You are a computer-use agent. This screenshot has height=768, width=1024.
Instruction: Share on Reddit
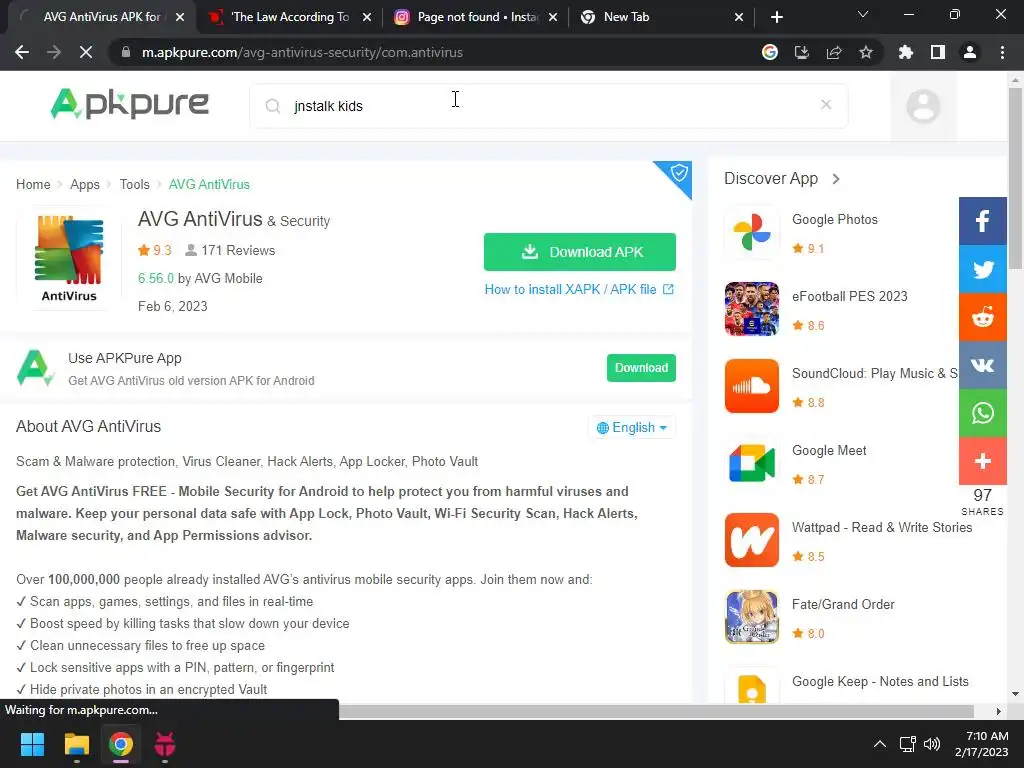pos(982,317)
